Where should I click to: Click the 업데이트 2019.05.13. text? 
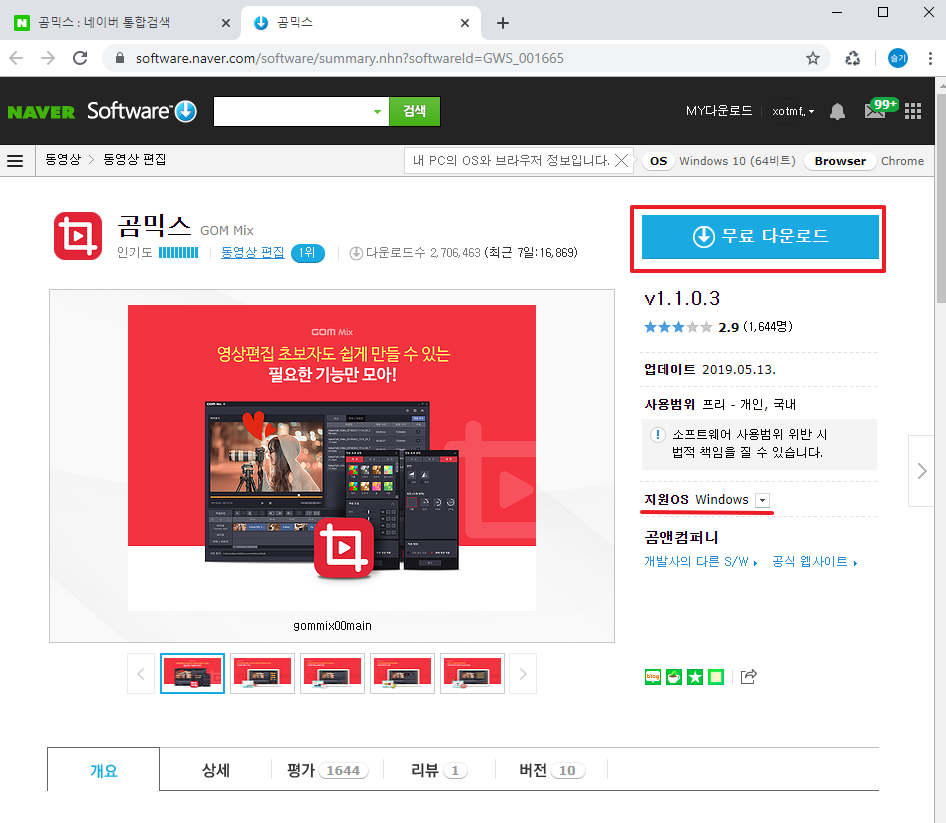pyautogui.click(x=710, y=369)
